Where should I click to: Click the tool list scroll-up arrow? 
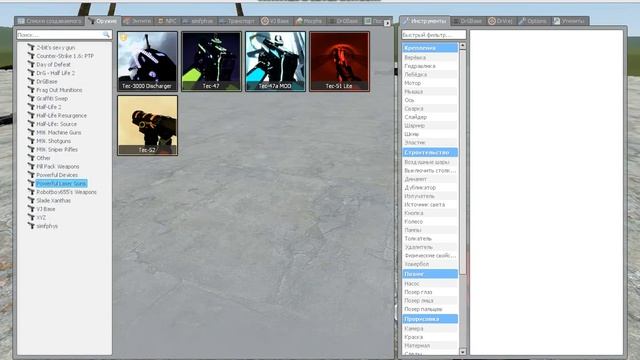pos(462,46)
